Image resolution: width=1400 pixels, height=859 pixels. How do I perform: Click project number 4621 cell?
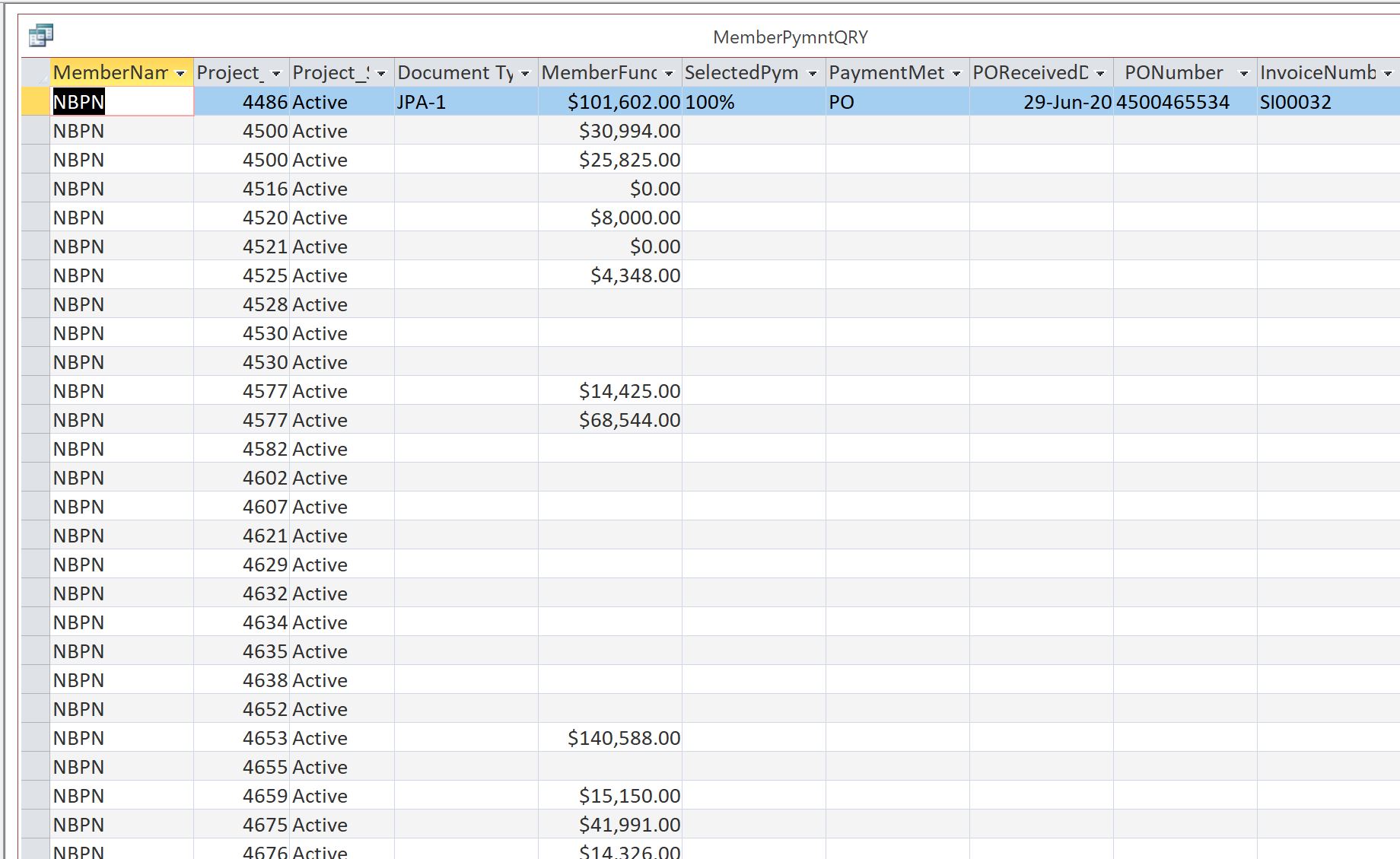click(x=242, y=536)
